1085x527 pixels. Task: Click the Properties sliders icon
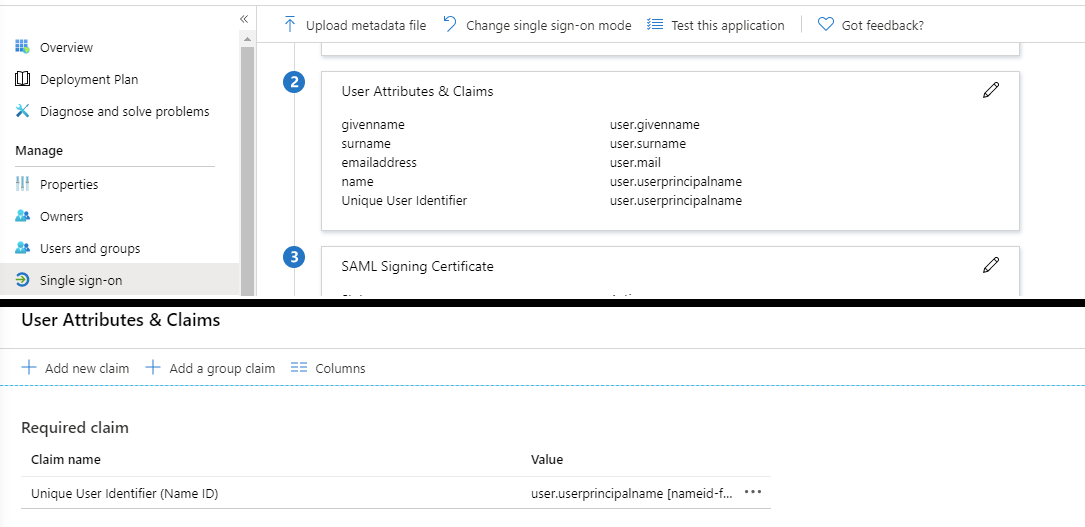pos(23,184)
